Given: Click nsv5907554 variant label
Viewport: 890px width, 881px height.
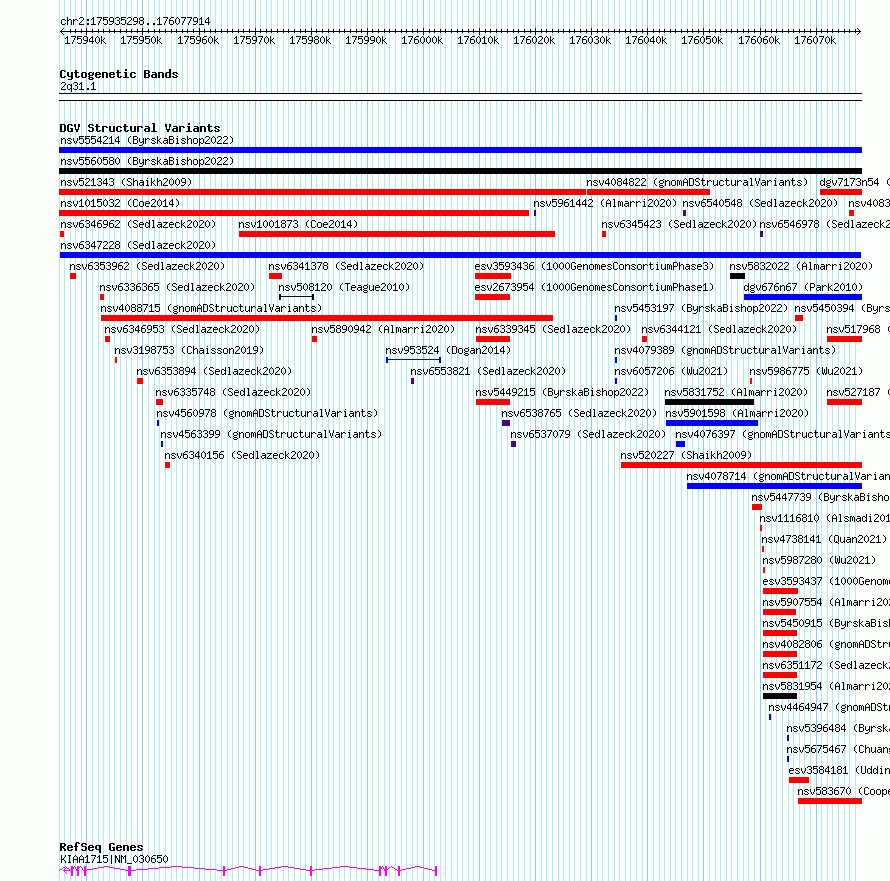Looking at the screenshot, I should point(826,602).
